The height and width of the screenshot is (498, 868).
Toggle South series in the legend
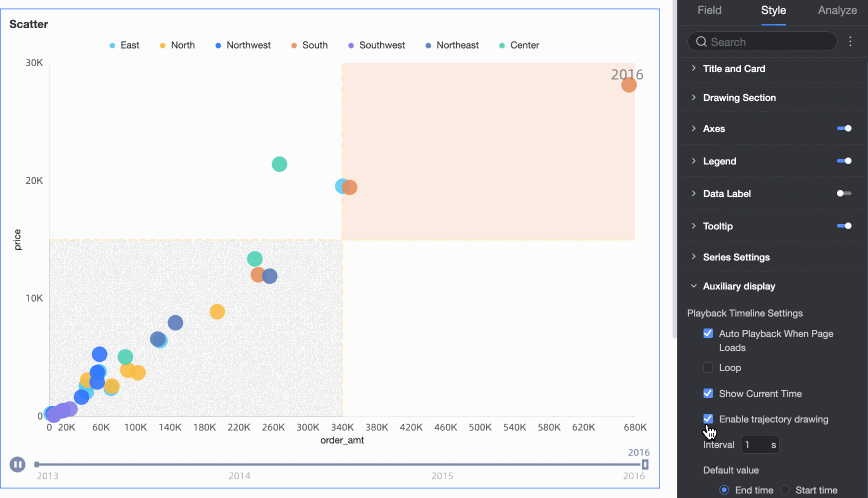309,45
